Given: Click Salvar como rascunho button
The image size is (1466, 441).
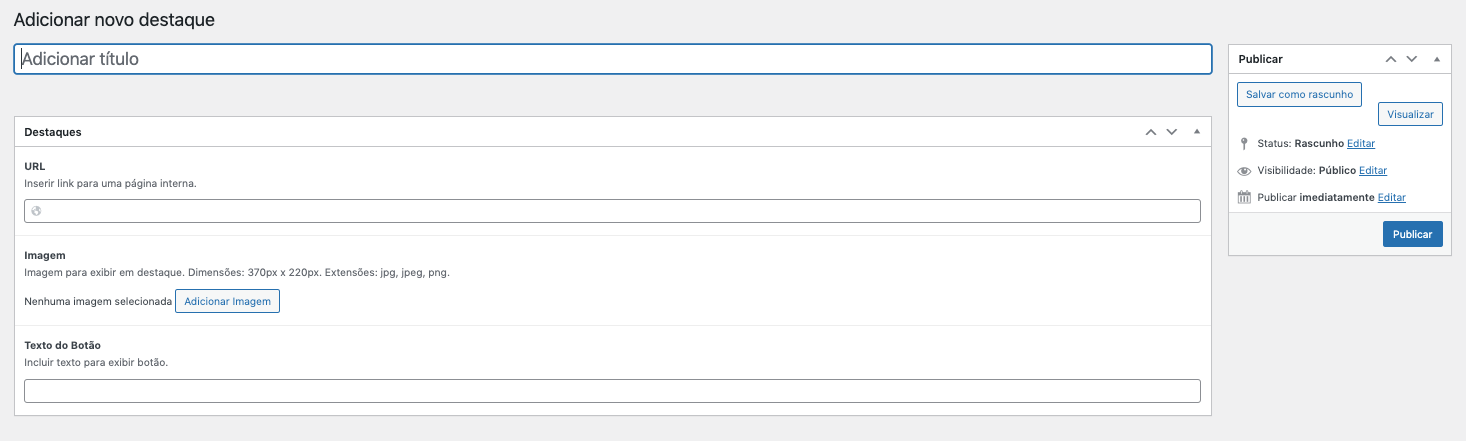Looking at the screenshot, I should tap(1299, 95).
